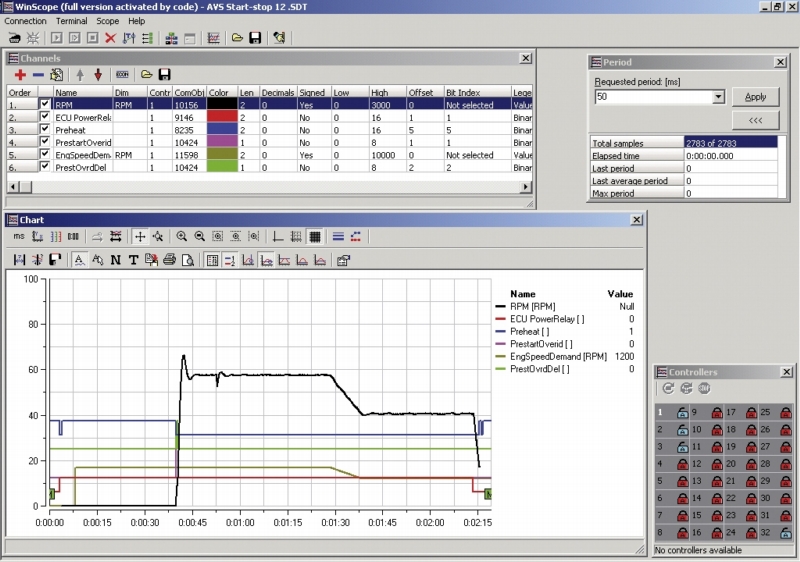
Task: Uncheck the RPM channel checkbox
Action: coord(44,103)
